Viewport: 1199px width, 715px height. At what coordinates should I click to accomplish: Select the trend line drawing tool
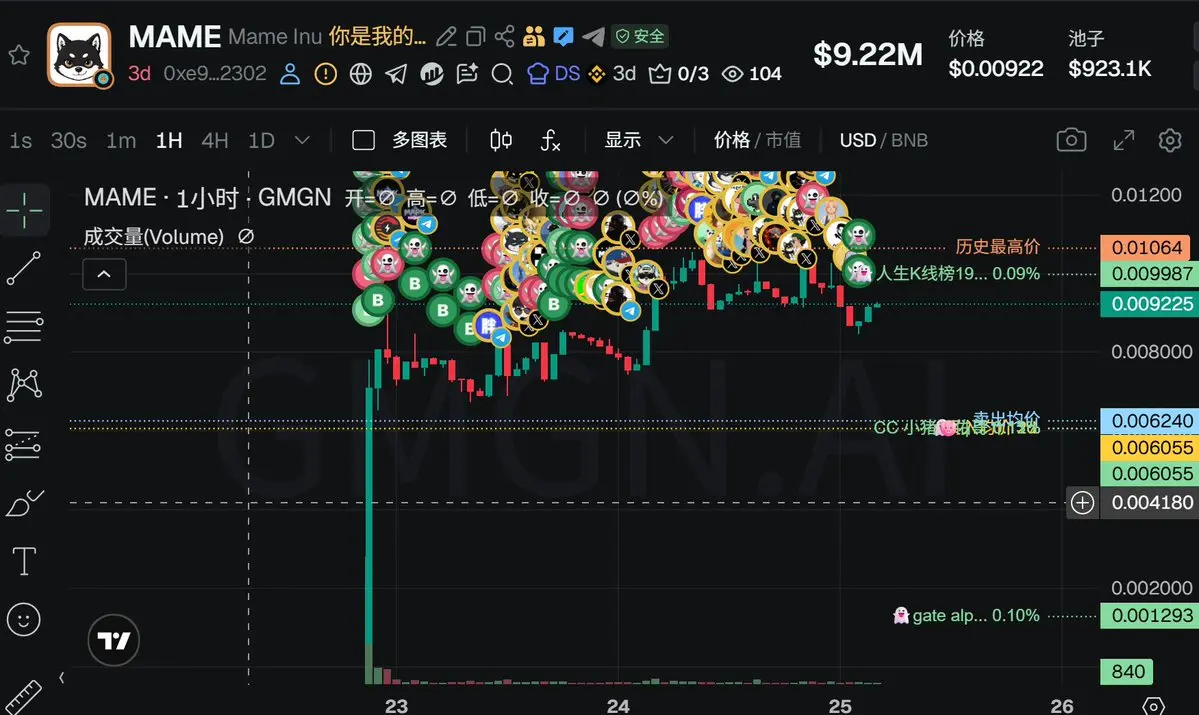click(x=24, y=268)
